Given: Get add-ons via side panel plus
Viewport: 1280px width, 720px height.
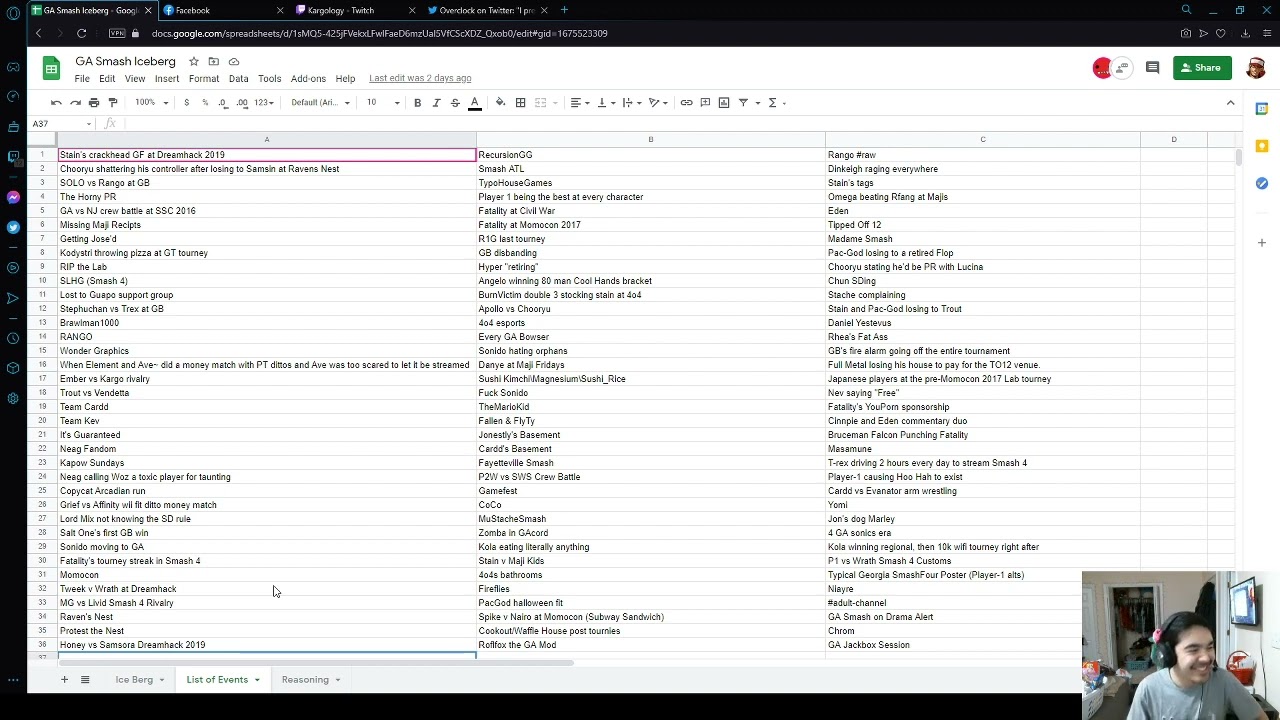Looking at the screenshot, I should (x=1262, y=242).
